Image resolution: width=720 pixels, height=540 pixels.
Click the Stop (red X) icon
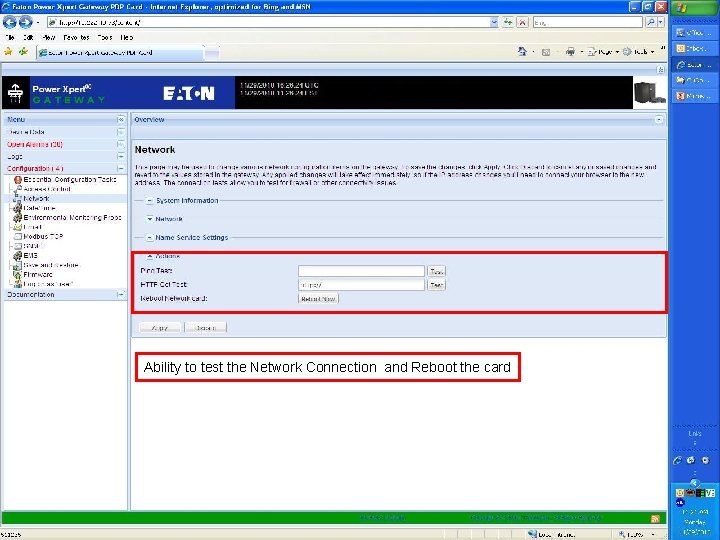tap(523, 22)
